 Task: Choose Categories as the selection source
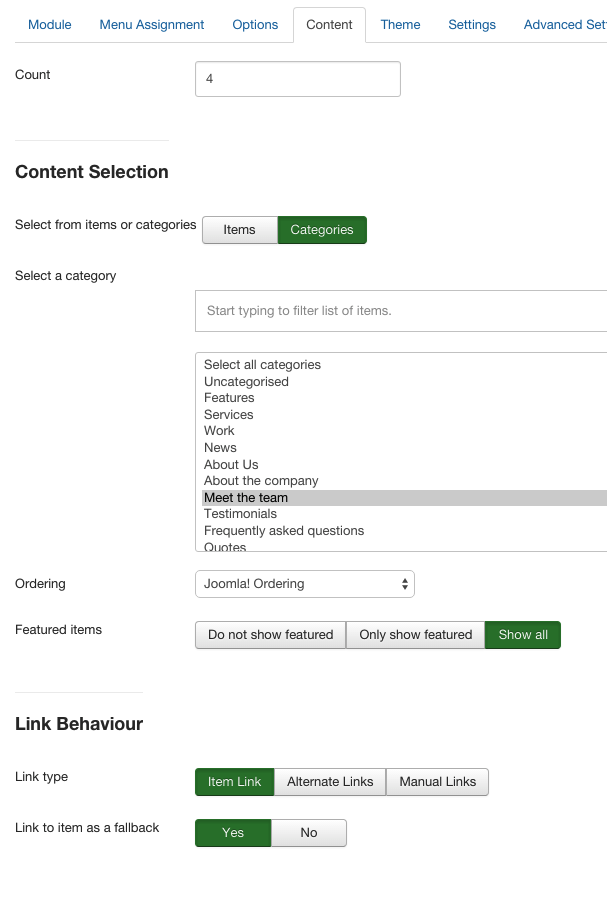pyautogui.click(x=322, y=230)
